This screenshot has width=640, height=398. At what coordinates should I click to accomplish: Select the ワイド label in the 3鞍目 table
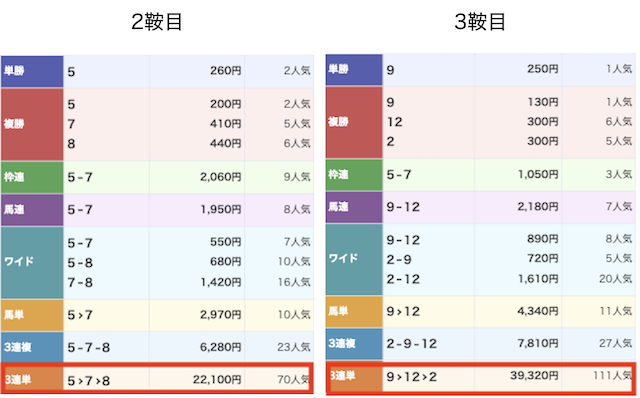[x=343, y=258]
